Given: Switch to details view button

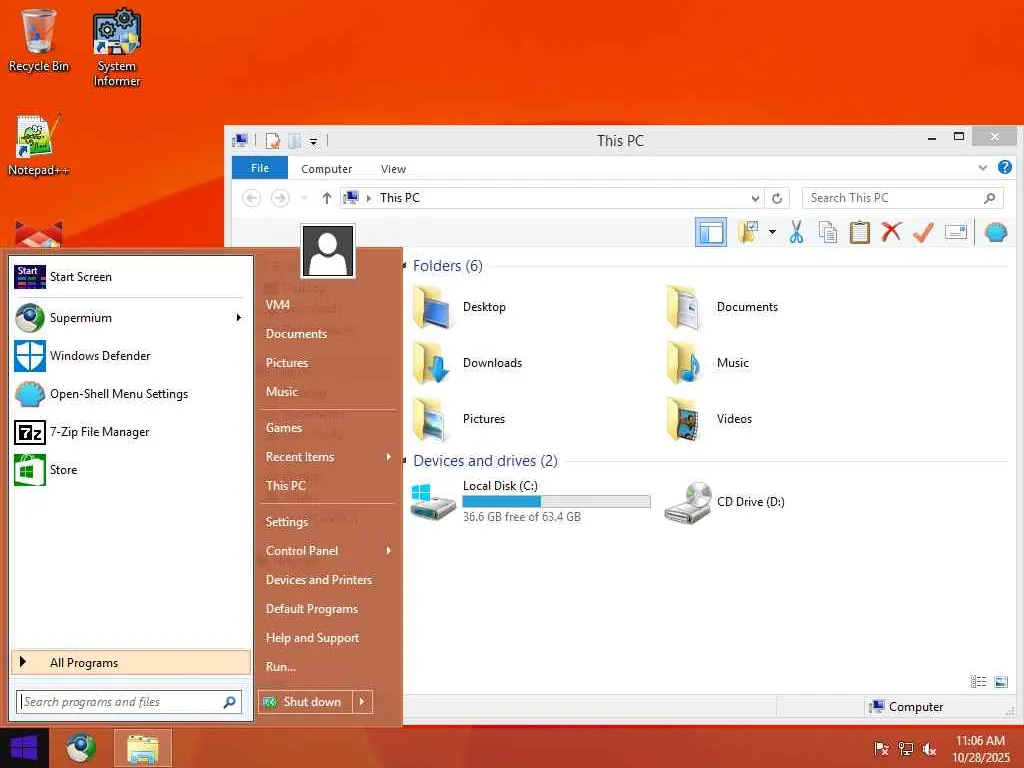Looking at the screenshot, I should pos(978,682).
